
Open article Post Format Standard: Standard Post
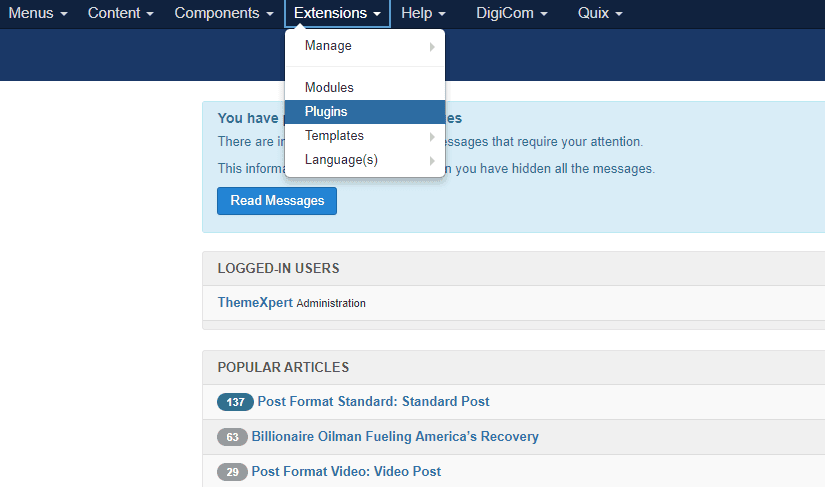[x=373, y=401]
